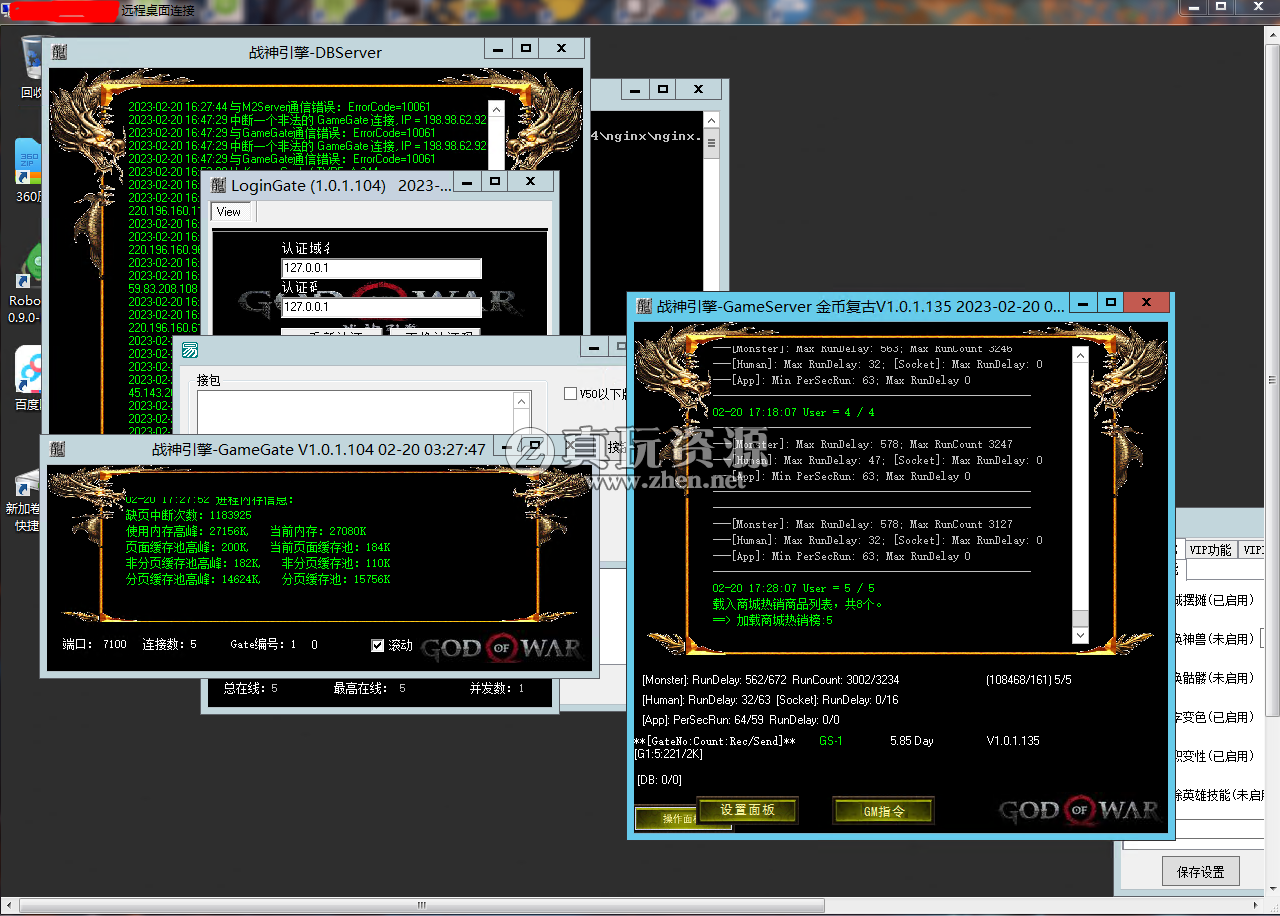Maximize the LoginGate window
1280x916 pixels.
pyautogui.click(x=494, y=181)
